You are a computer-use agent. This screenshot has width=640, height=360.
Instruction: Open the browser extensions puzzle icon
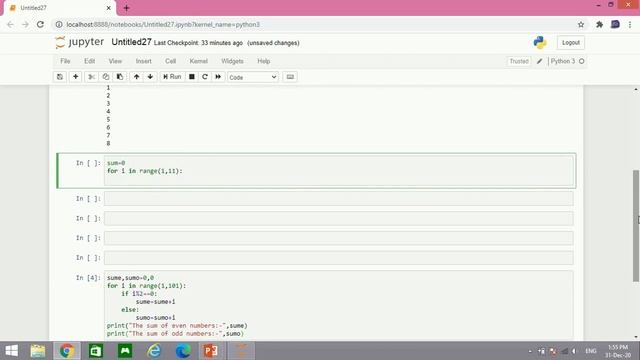[599, 24]
